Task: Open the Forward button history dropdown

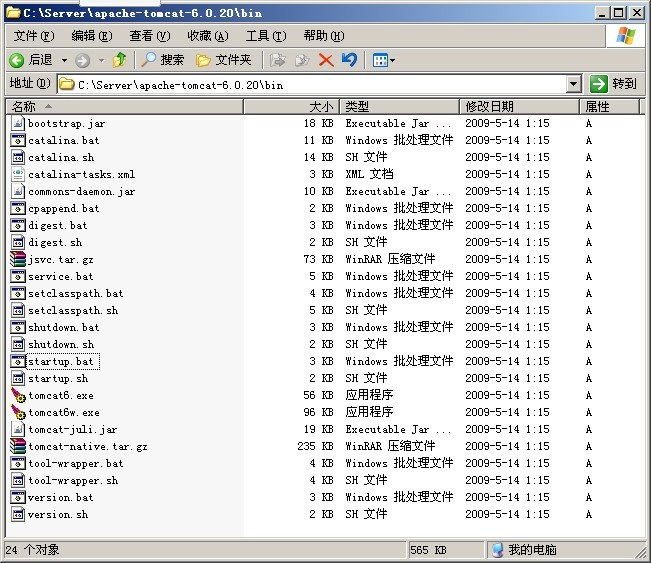Action: coord(102,61)
